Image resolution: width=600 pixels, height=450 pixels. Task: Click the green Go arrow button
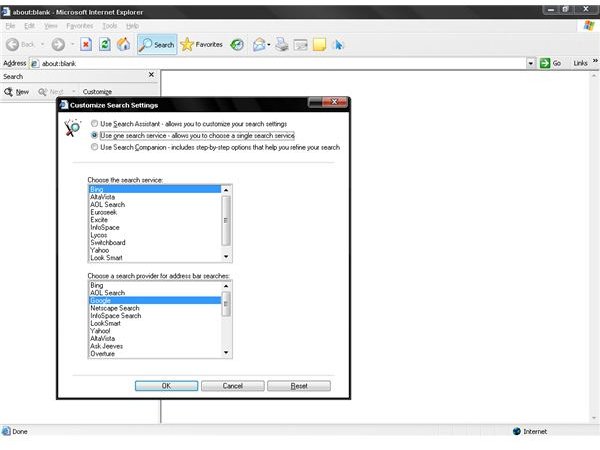coord(545,63)
